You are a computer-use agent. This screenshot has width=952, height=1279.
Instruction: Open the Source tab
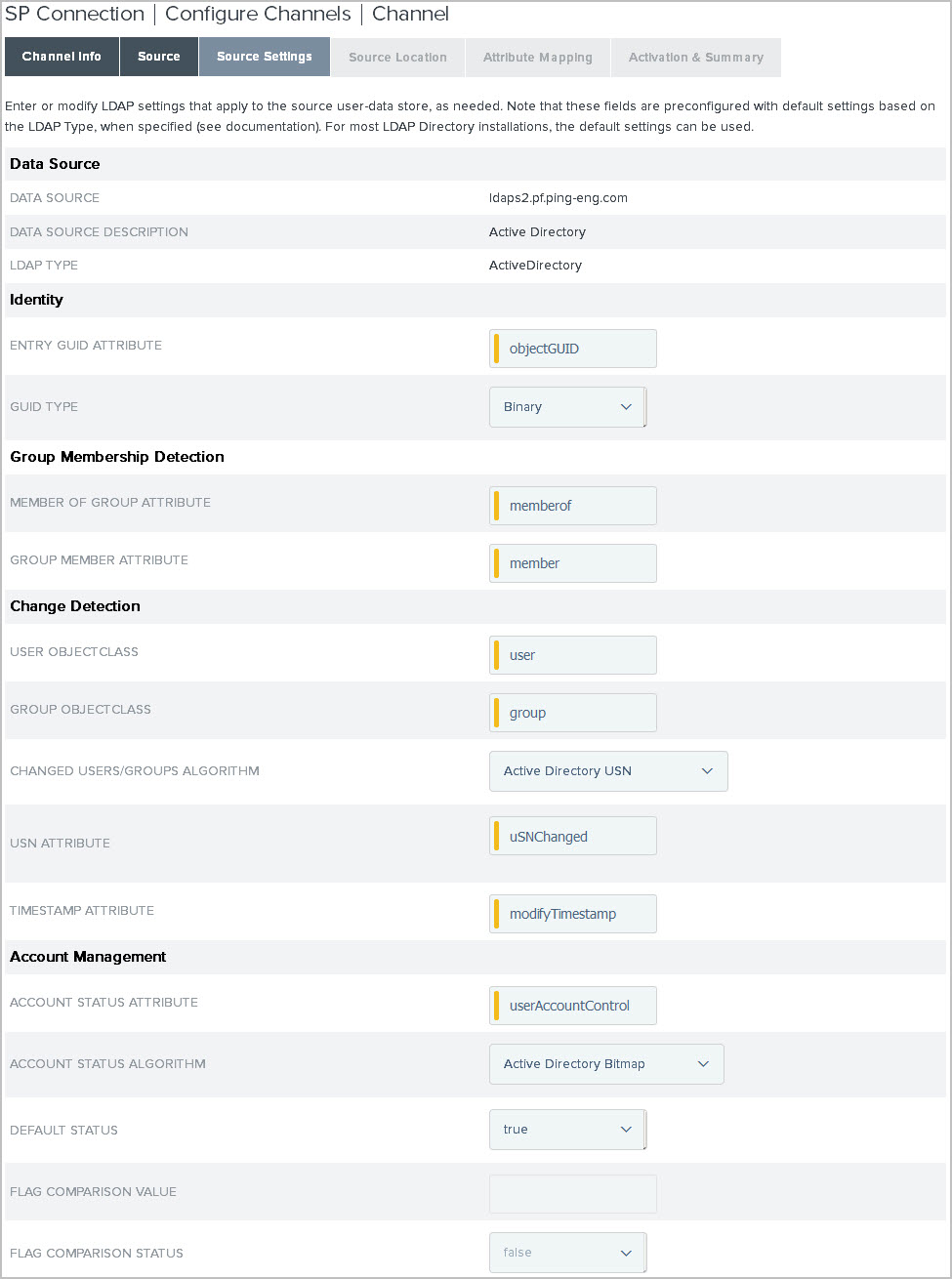point(158,57)
